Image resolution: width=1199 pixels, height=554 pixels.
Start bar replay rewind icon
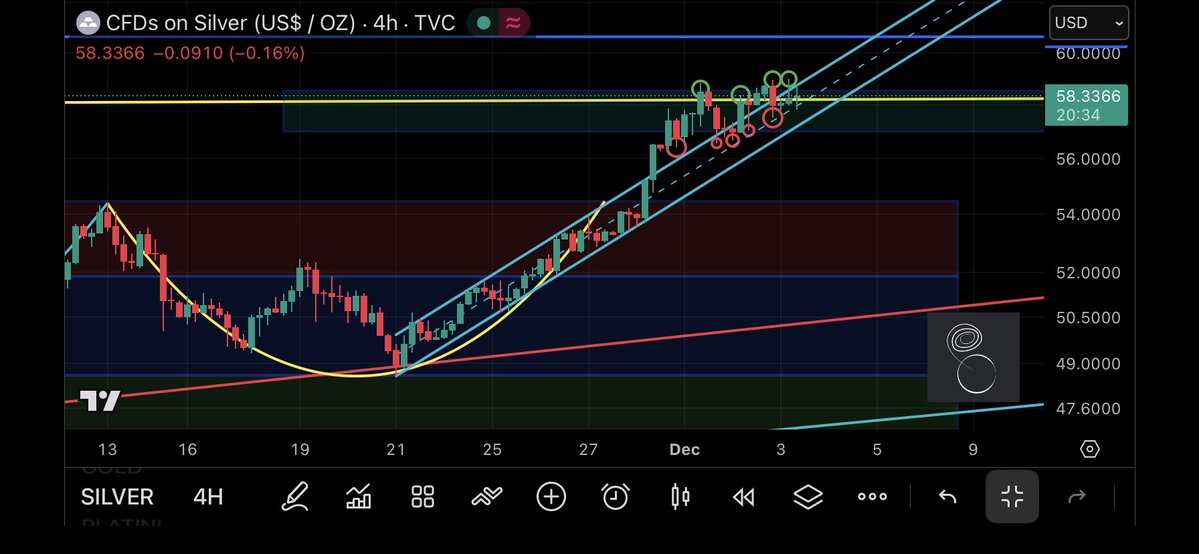point(744,497)
